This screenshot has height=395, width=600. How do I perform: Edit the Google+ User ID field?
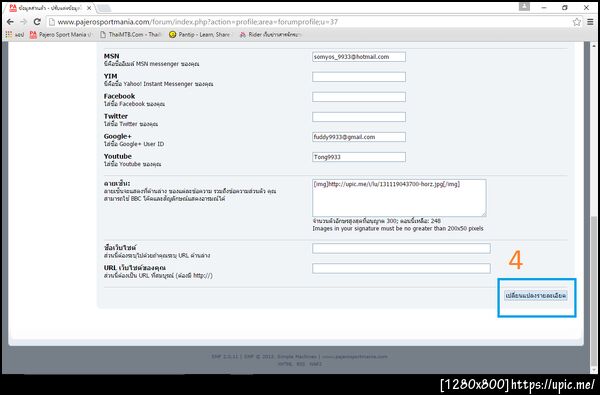359,137
